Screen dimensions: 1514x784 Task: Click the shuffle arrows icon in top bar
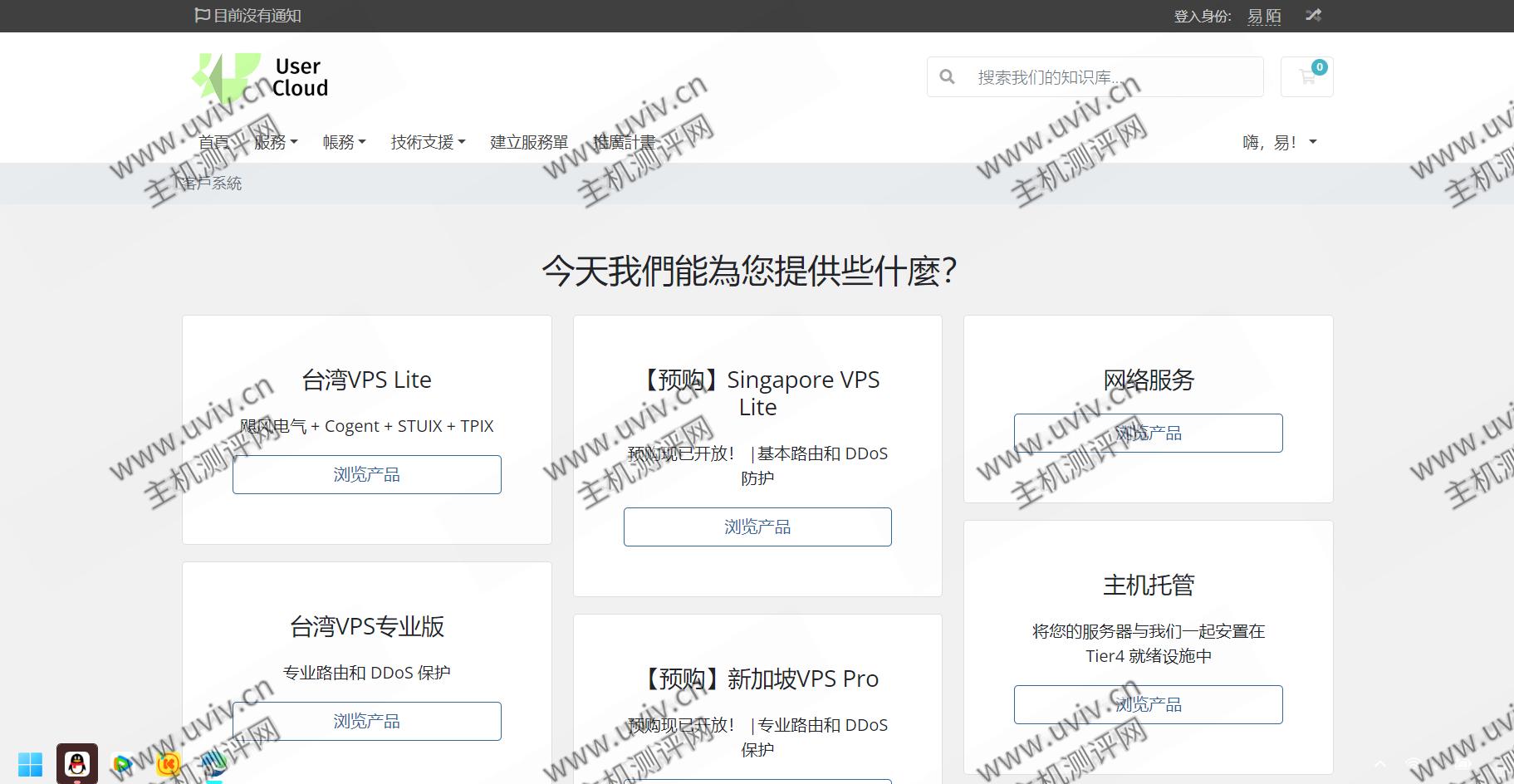coord(1313,15)
